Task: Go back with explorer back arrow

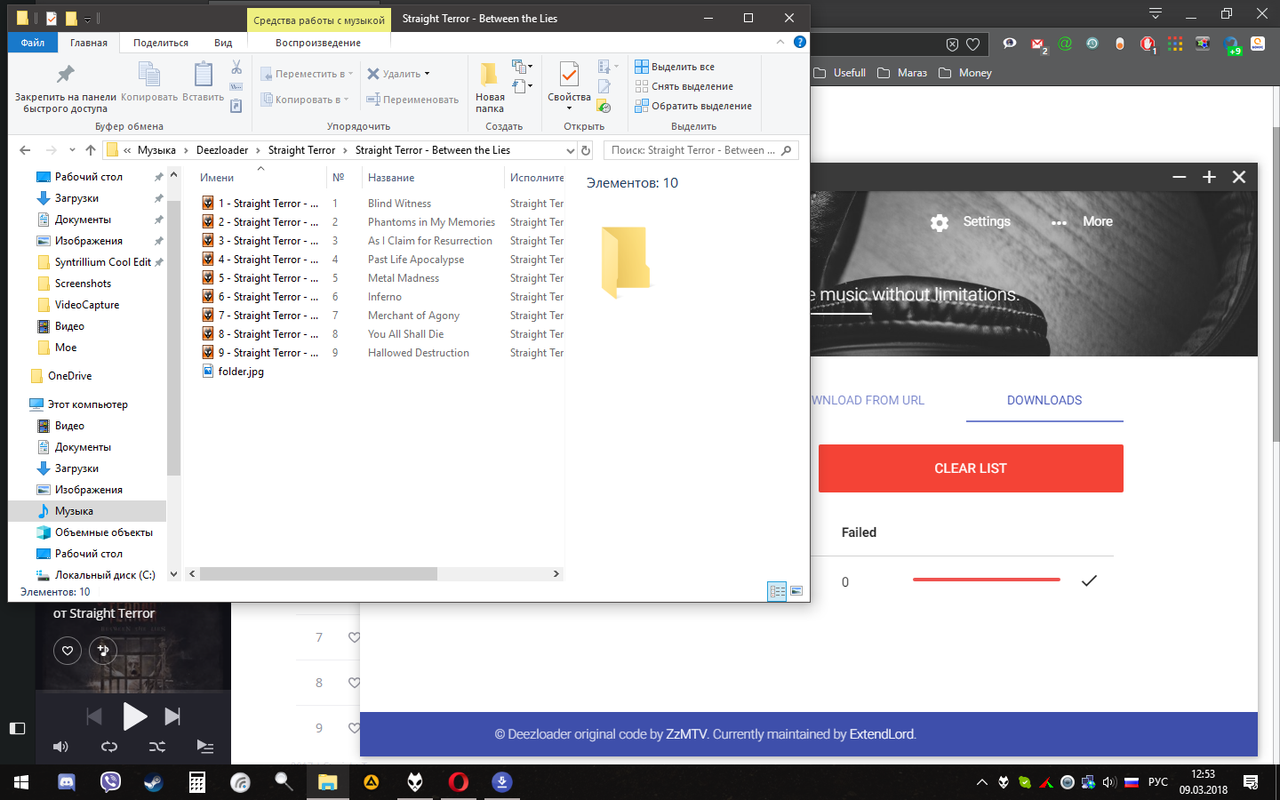Action: (26, 150)
